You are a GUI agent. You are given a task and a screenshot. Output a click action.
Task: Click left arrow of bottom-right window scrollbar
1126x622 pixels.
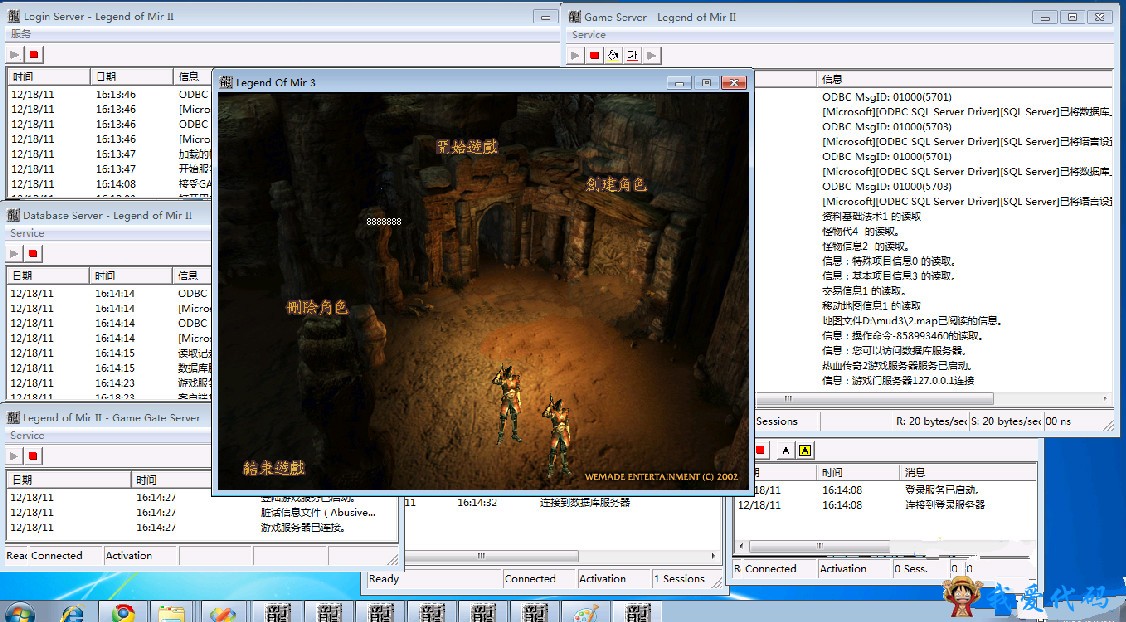[741, 547]
